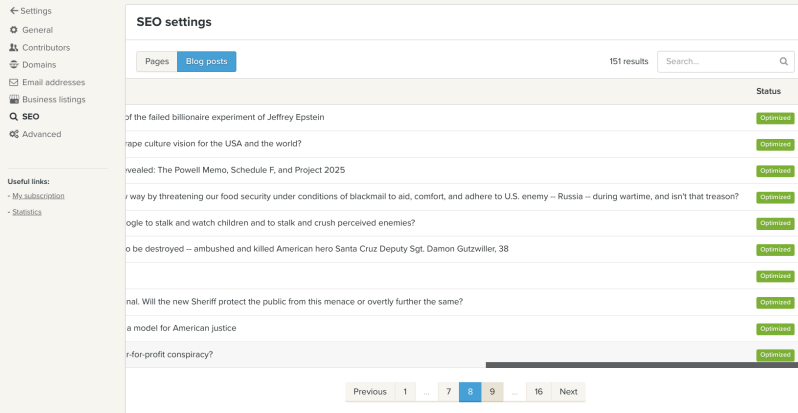Open the My subscription link
Viewport: 798px width, 413px height.
(x=38, y=196)
